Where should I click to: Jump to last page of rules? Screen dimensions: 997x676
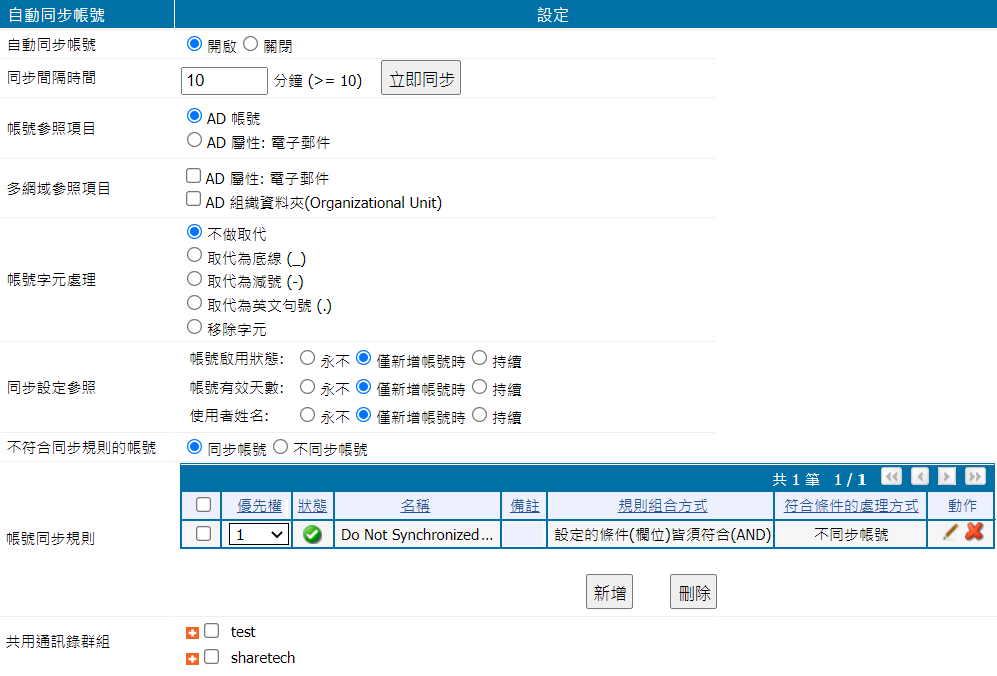coord(975,477)
